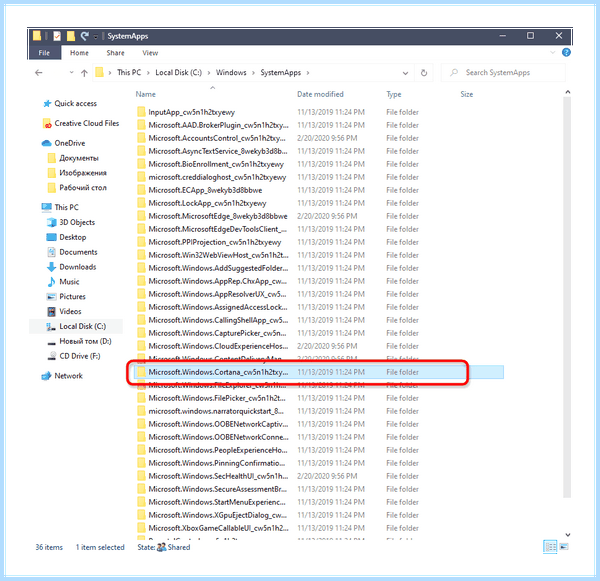Sort by the Size column header

point(466,94)
